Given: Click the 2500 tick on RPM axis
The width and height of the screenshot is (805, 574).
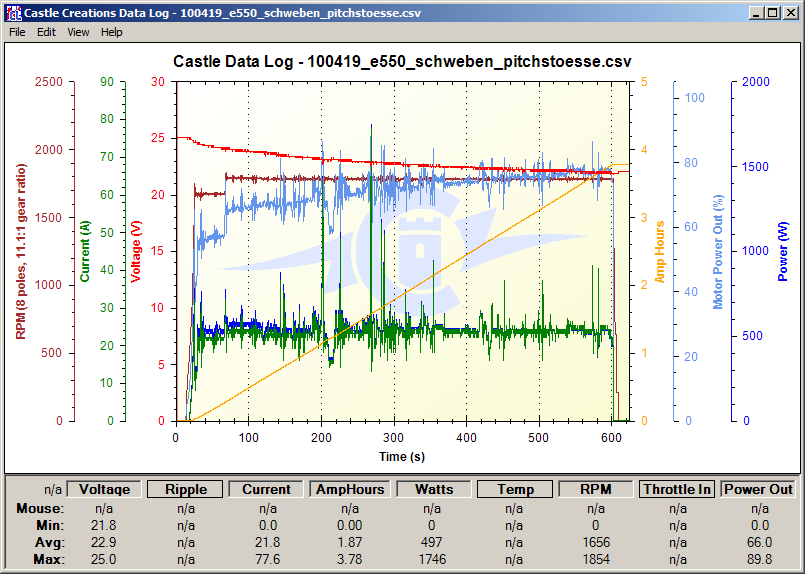Looking at the screenshot, I should click(x=48, y=82).
